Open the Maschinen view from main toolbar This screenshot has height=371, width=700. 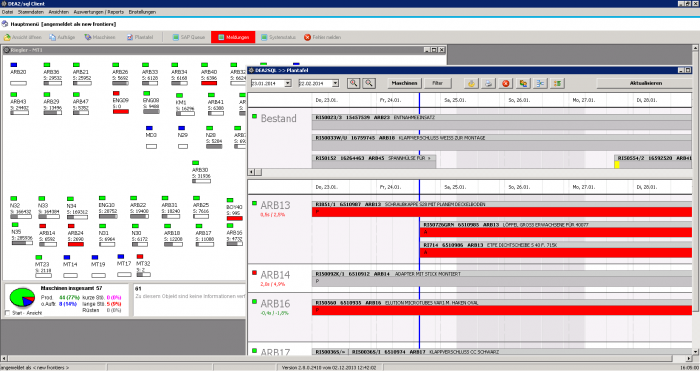[100, 37]
